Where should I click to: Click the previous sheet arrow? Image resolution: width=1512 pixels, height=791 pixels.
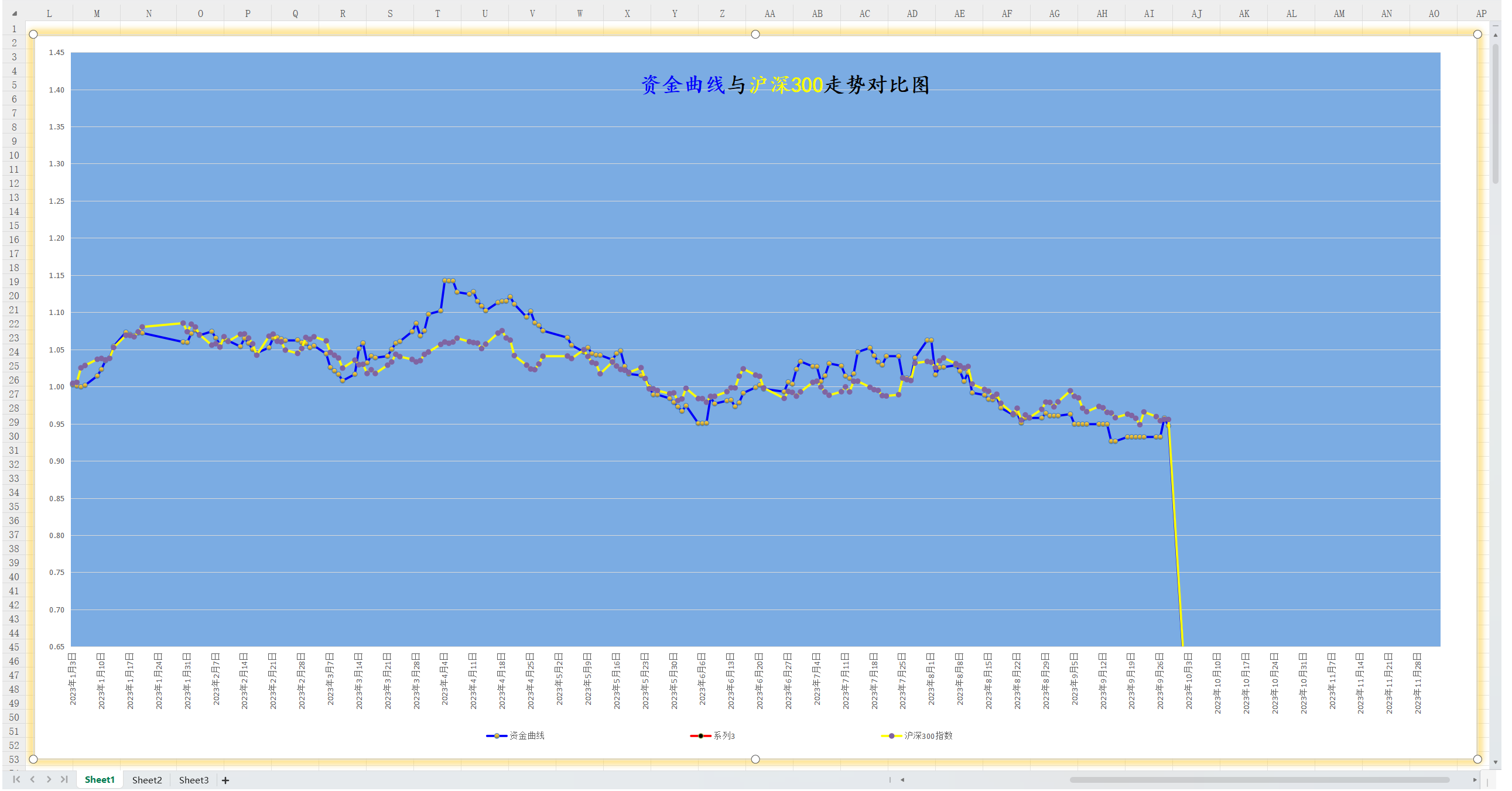(32, 779)
